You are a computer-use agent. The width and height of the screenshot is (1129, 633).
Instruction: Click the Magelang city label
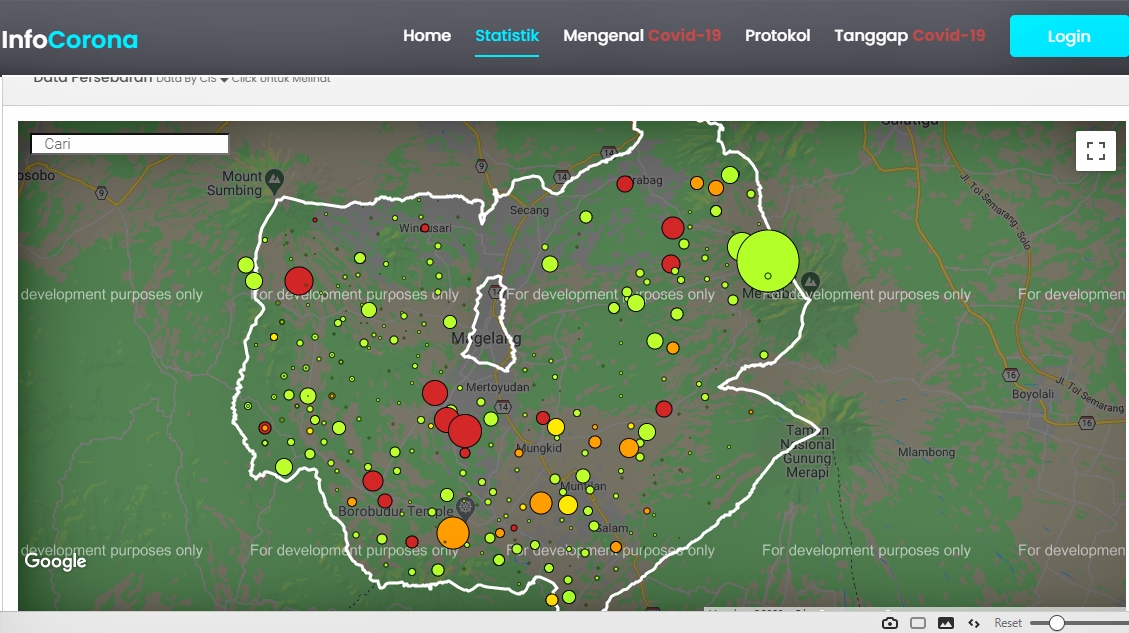click(x=486, y=338)
